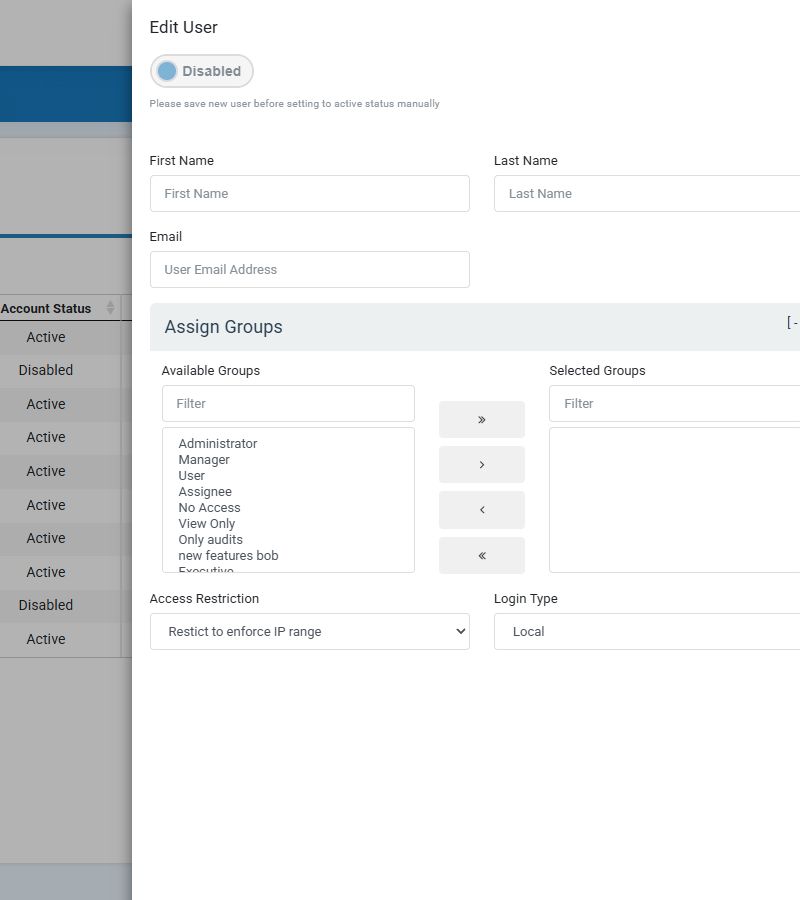Collapse the Assign Groups section bracket toggle
This screenshot has height=900, width=800.
792,323
